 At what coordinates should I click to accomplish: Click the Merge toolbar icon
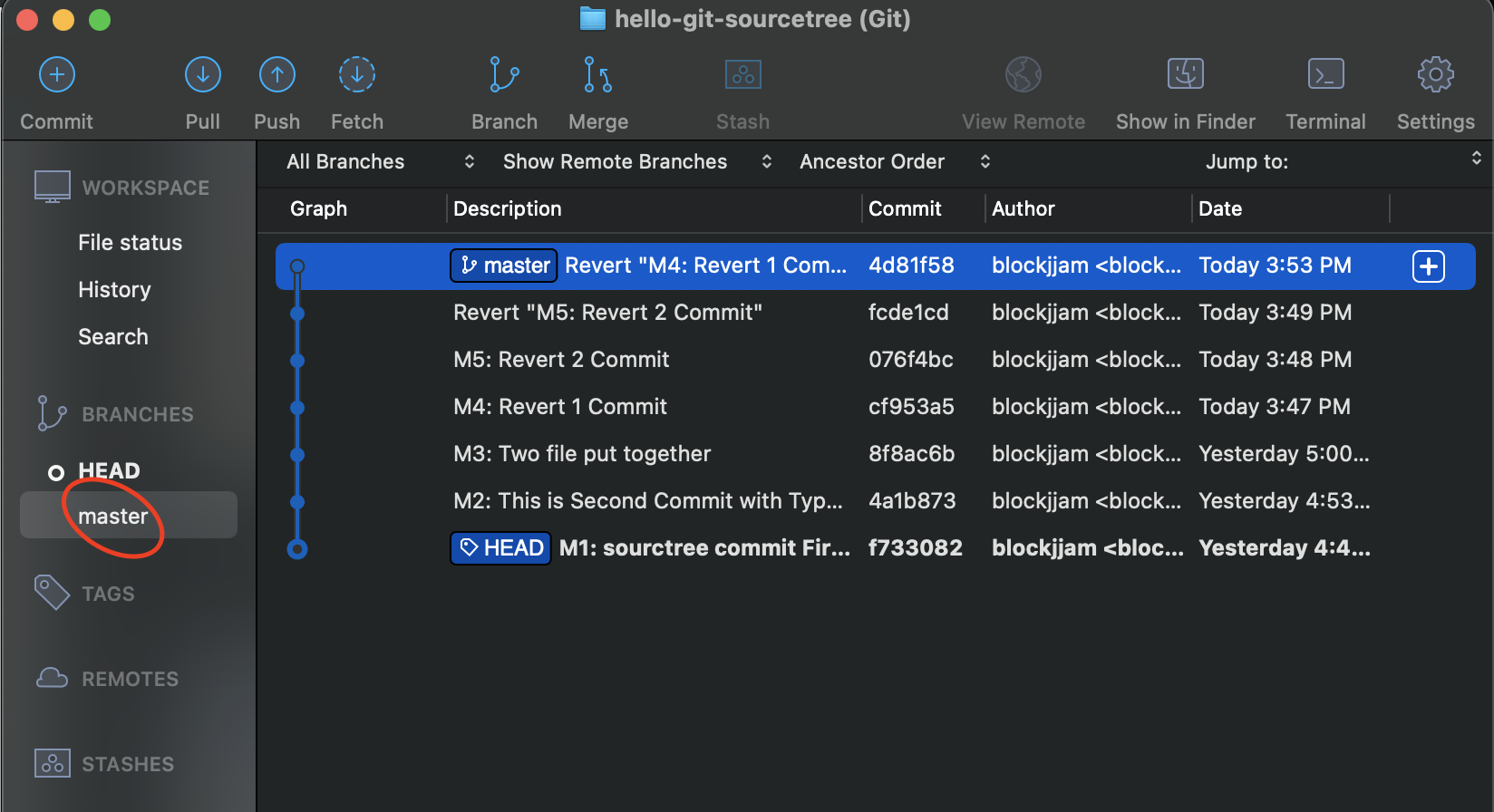coord(598,75)
